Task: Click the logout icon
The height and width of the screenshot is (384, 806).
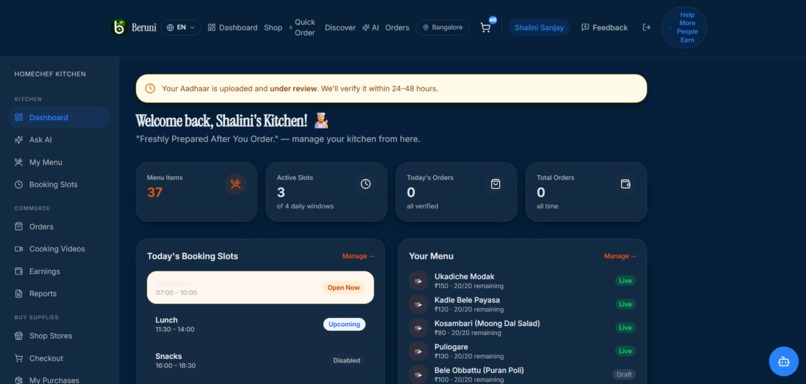Action: 646,27
